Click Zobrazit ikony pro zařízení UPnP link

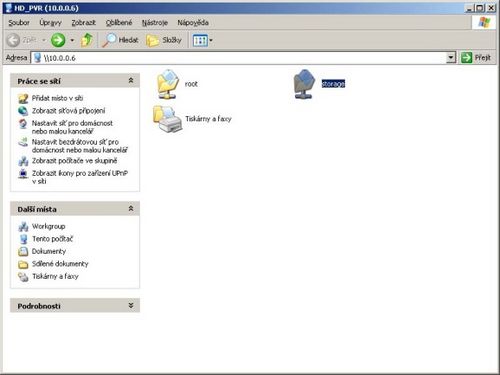[80, 177]
